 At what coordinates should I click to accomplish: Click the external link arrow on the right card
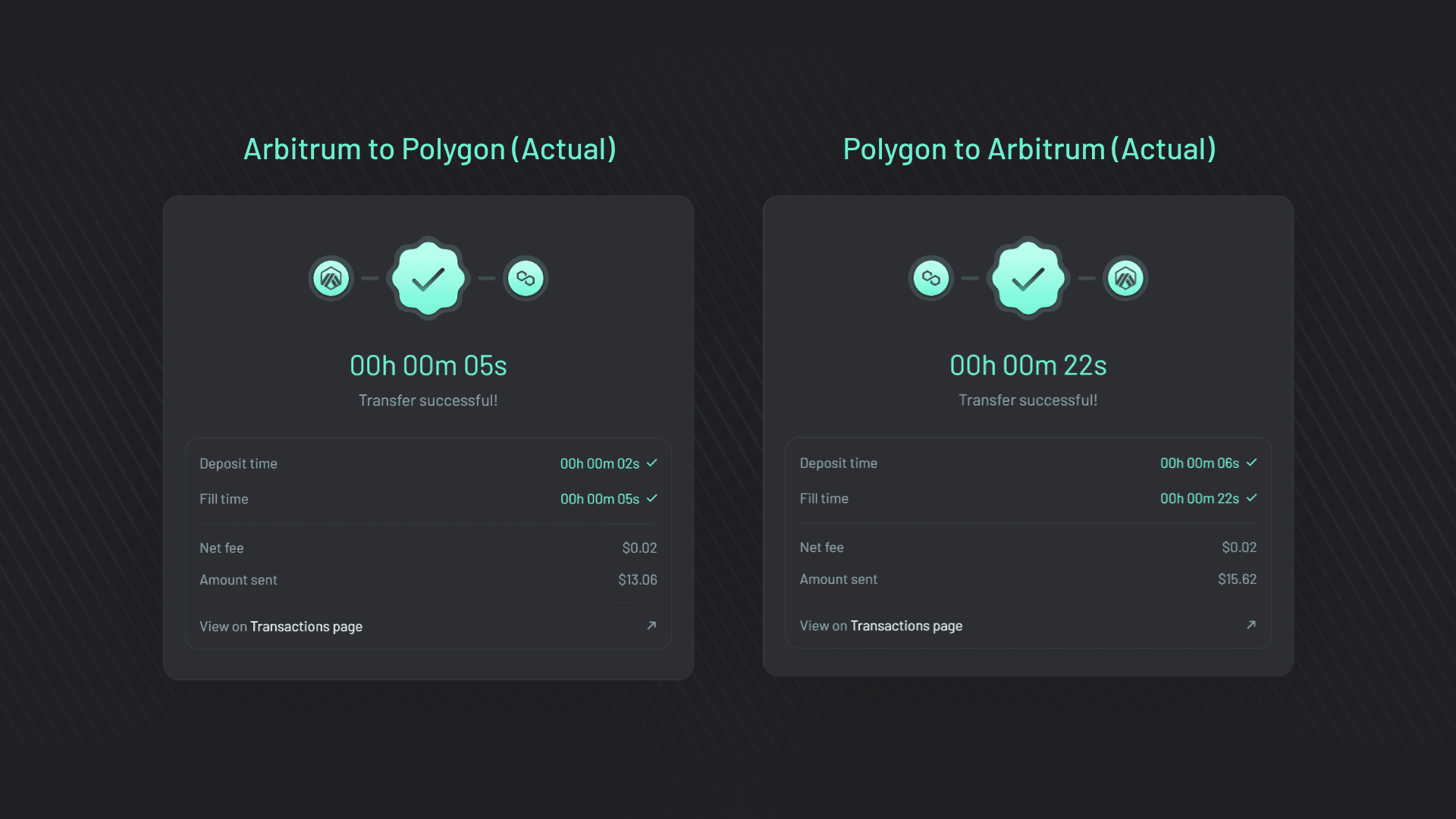tap(1251, 625)
